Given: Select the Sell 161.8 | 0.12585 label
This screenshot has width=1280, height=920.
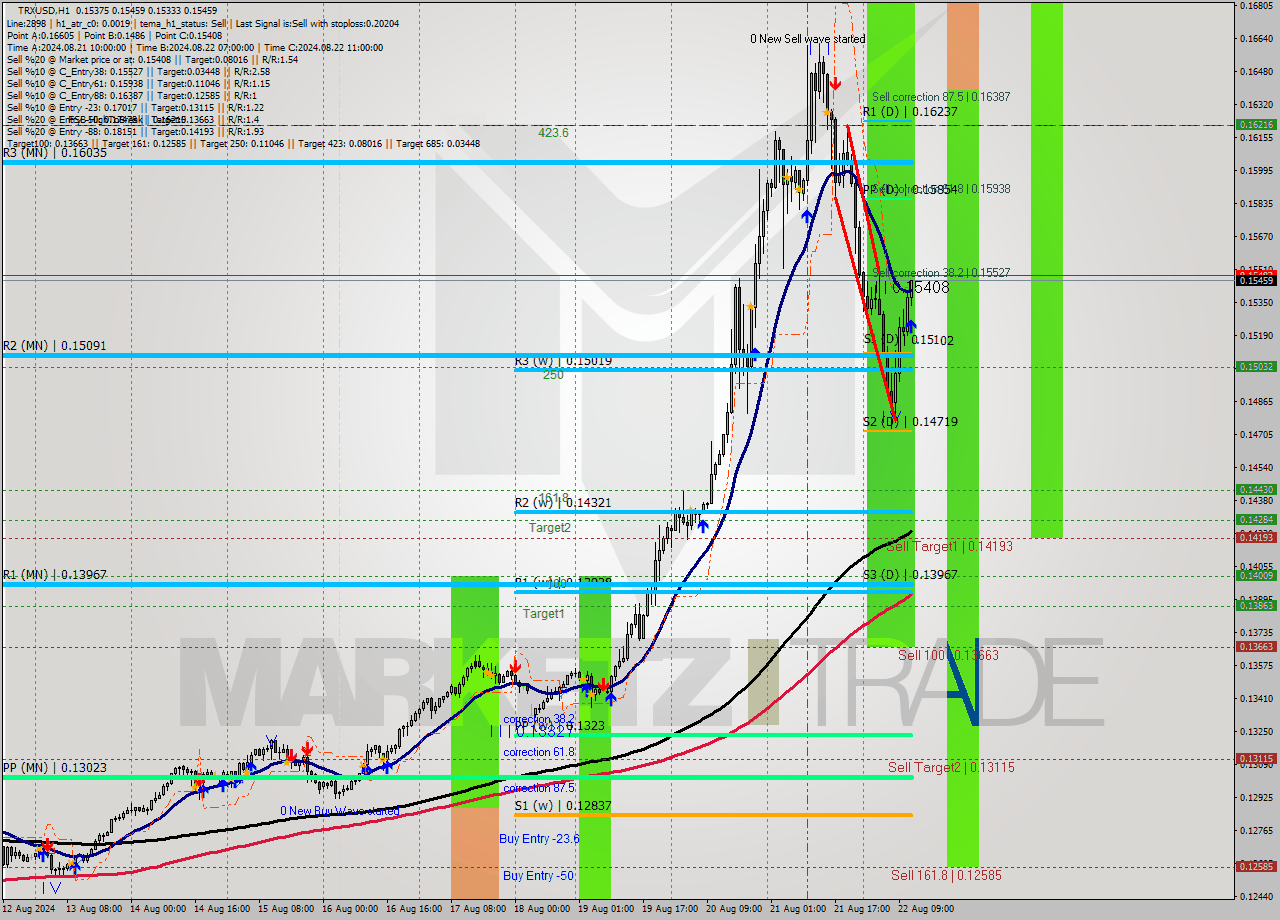Looking at the screenshot, I should coord(946,875).
